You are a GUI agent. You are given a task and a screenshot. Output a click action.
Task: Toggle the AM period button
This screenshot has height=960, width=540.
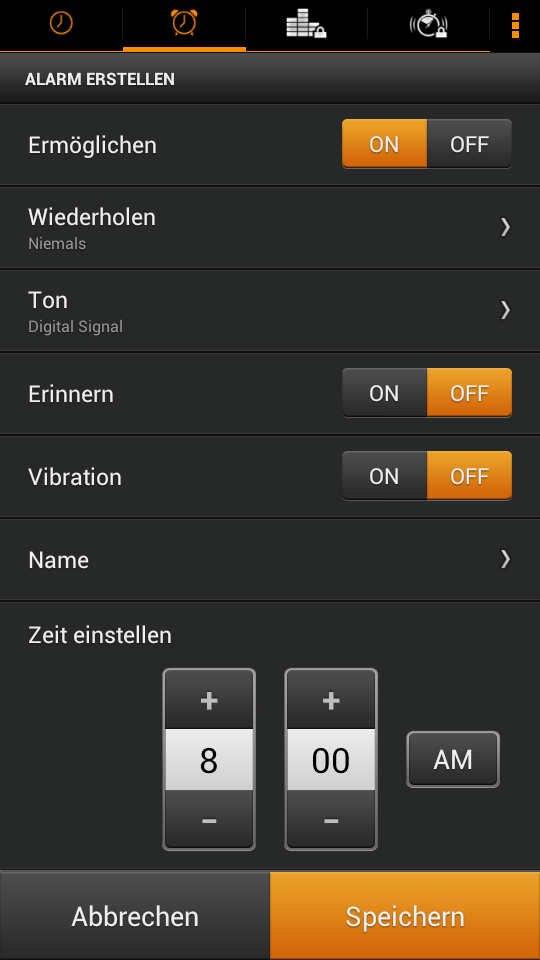coord(453,760)
